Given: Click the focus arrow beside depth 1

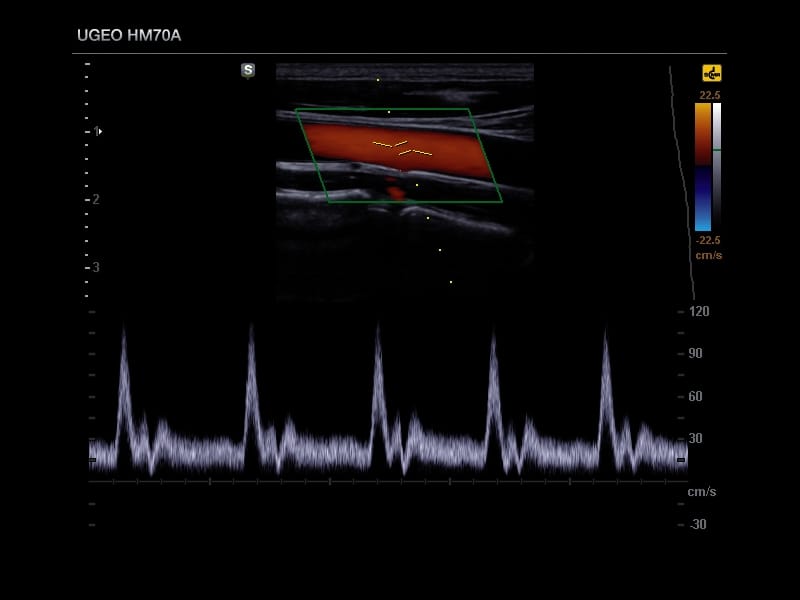Looking at the screenshot, I should 100,131.
